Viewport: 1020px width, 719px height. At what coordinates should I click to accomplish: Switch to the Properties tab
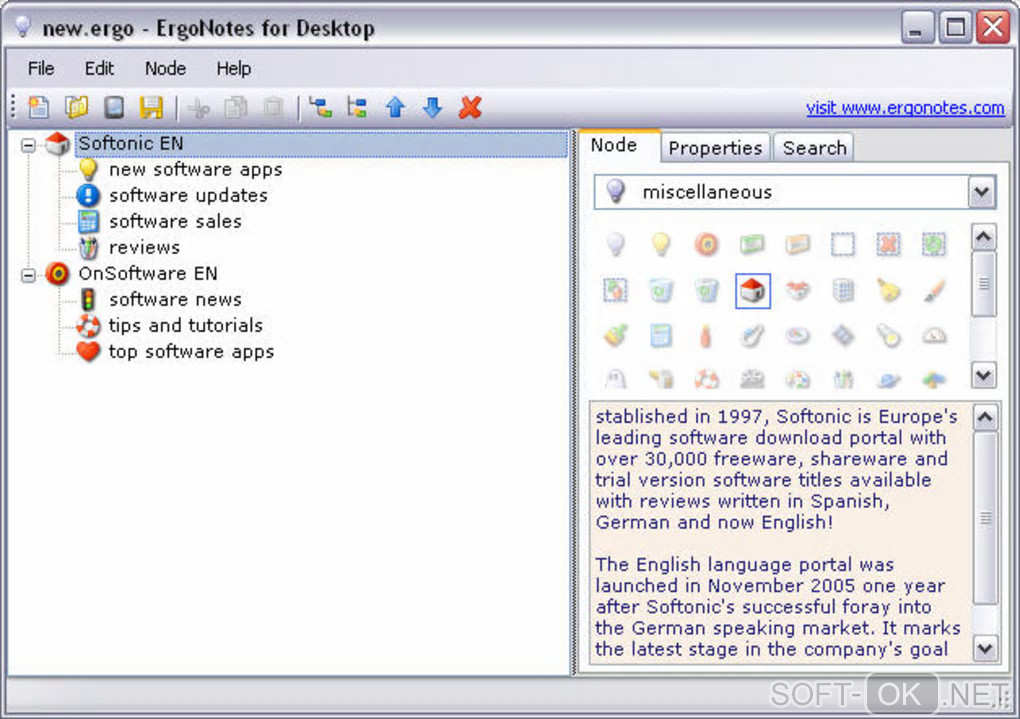tap(716, 148)
